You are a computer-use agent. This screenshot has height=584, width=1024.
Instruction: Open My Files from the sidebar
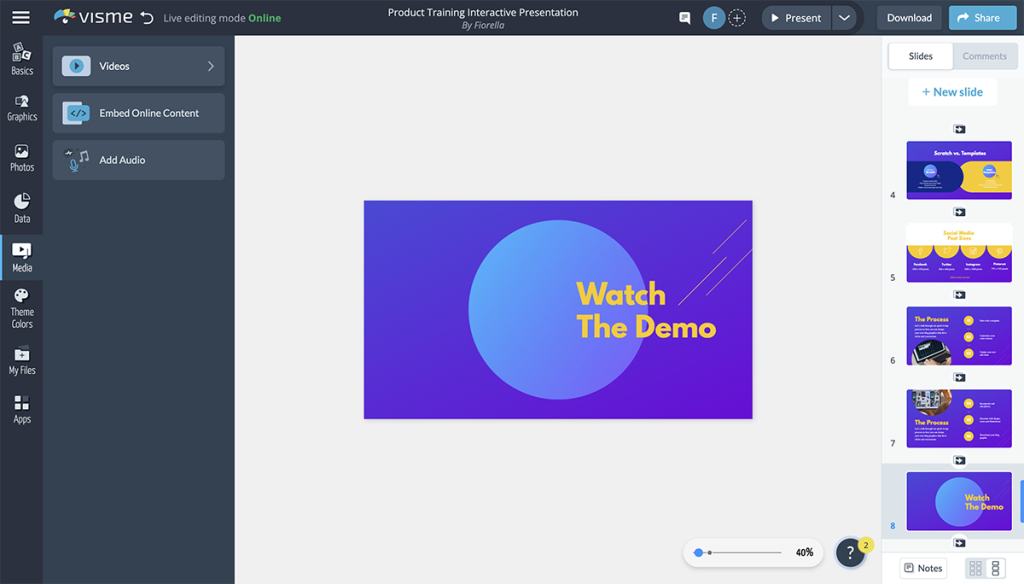[21, 358]
